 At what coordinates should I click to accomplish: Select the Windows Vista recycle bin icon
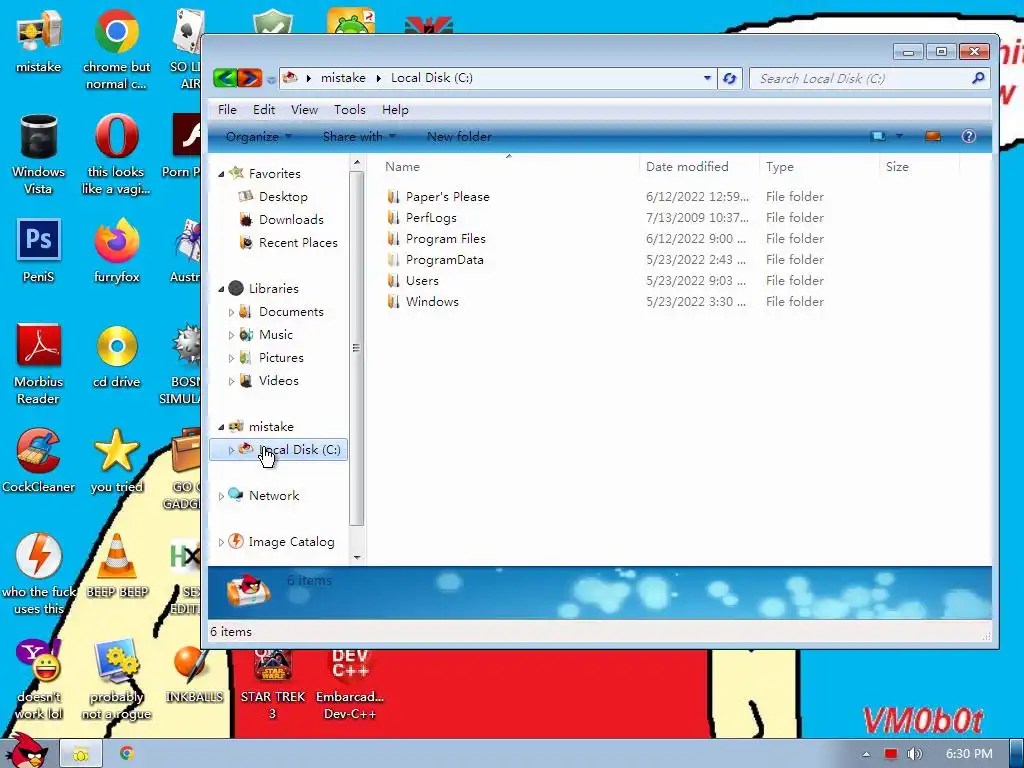click(x=39, y=154)
